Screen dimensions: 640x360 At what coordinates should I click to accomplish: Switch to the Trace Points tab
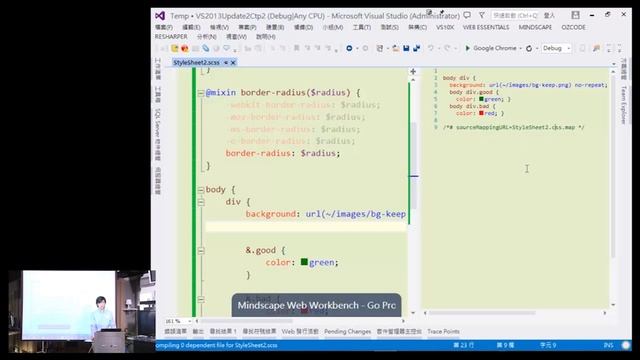click(x=443, y=331)
